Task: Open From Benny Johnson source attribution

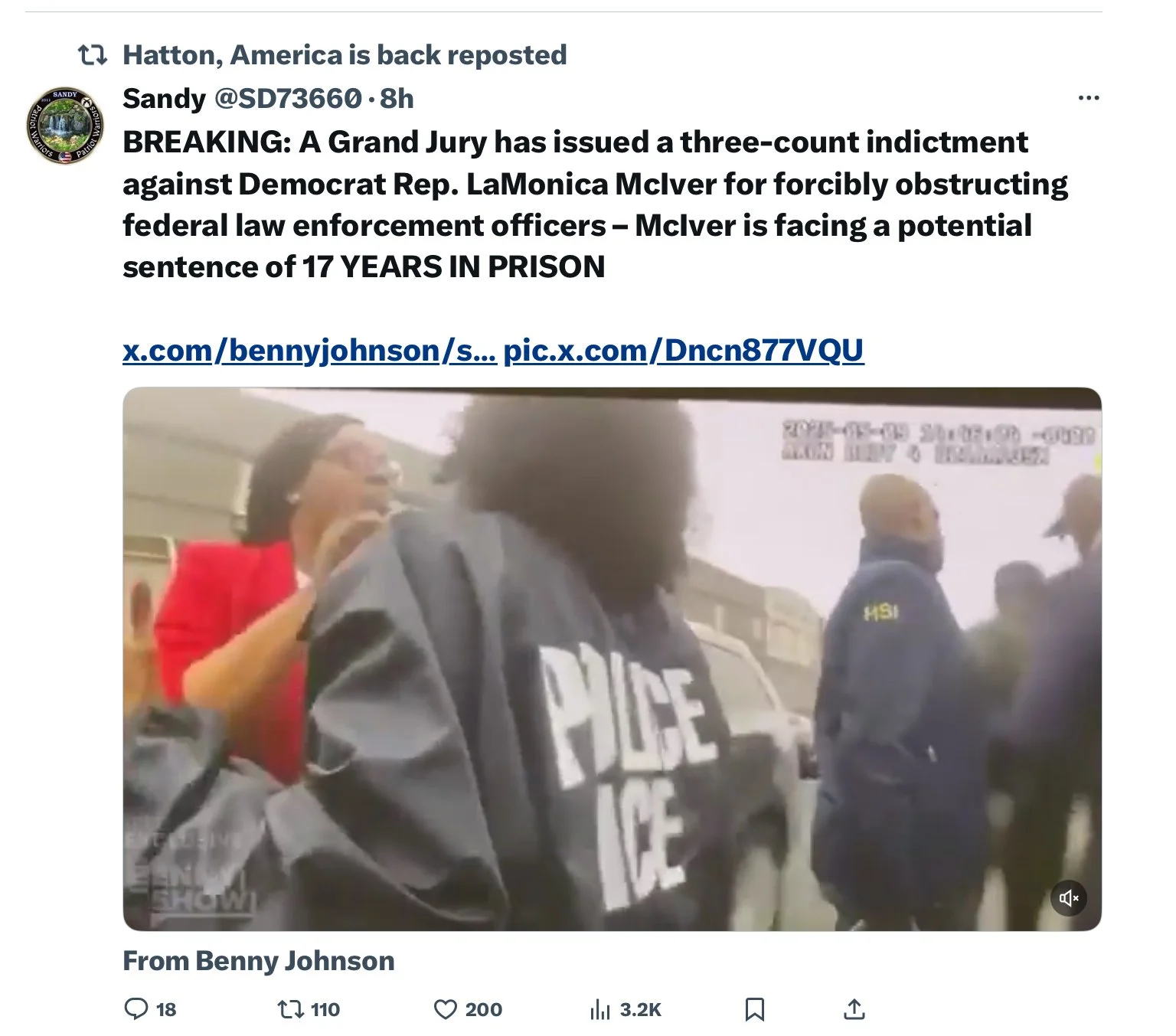Action: click(x=259, y=960)
